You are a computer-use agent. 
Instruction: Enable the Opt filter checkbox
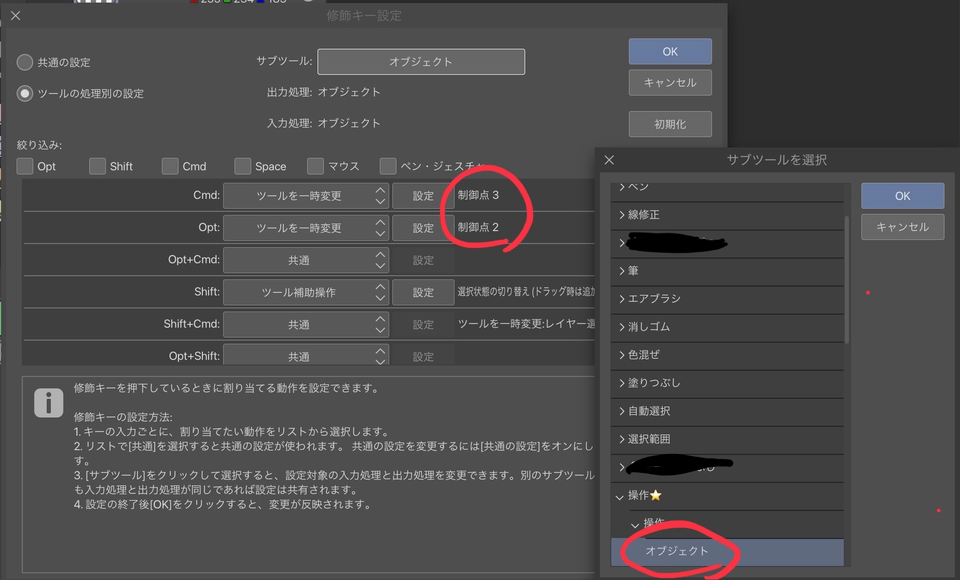point(25,166)
